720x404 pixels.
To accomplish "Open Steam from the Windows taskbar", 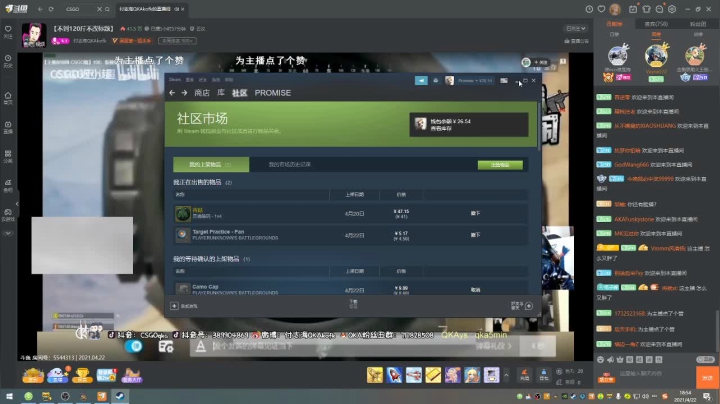I will tap(120, 396).
